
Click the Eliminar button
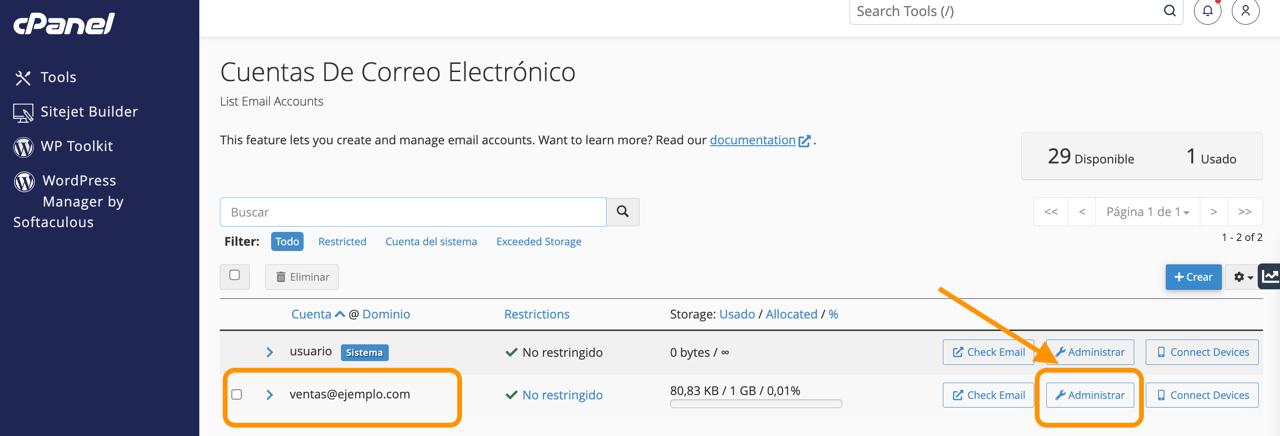[302, 277]
